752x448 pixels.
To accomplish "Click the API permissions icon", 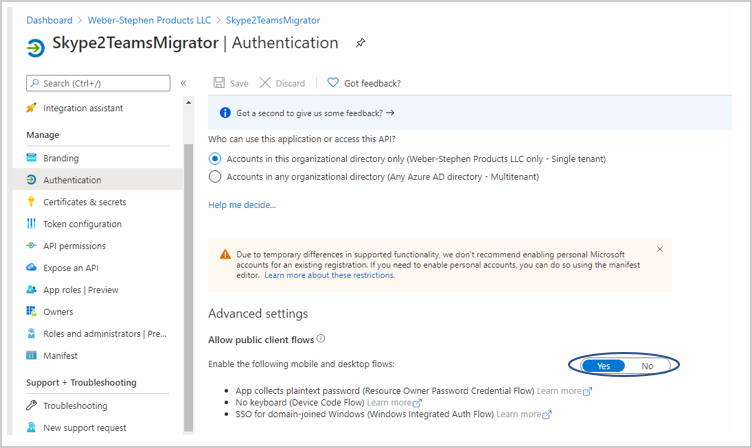I will pyautogui.click(x=31, y=245).
